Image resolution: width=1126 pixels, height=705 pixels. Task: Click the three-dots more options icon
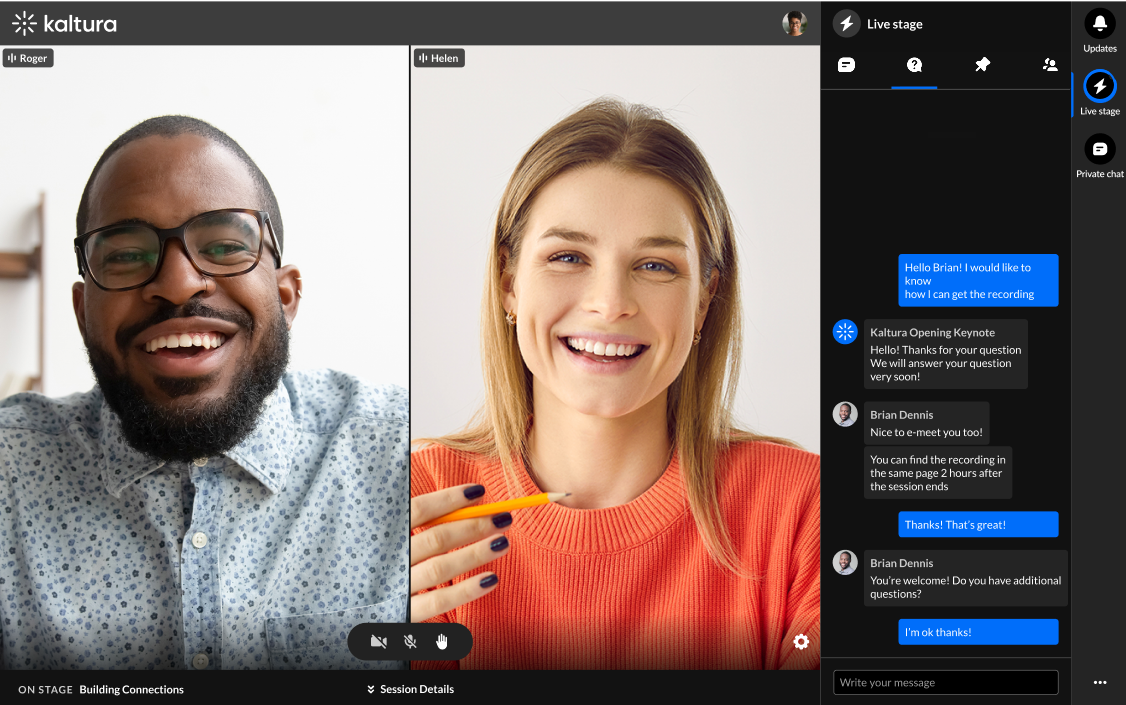point(1100,683)
